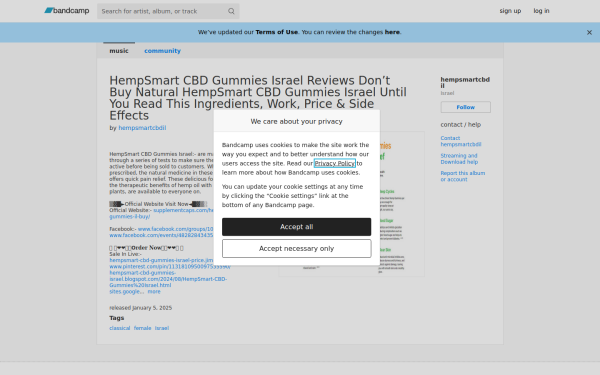600x375 pixels.
Task: Open the hempsmartcbdil artist link below title
Action: coord(142,128)
